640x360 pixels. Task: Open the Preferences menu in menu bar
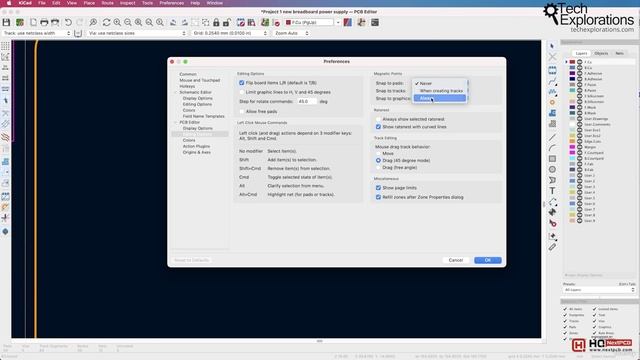click(171, 3)
